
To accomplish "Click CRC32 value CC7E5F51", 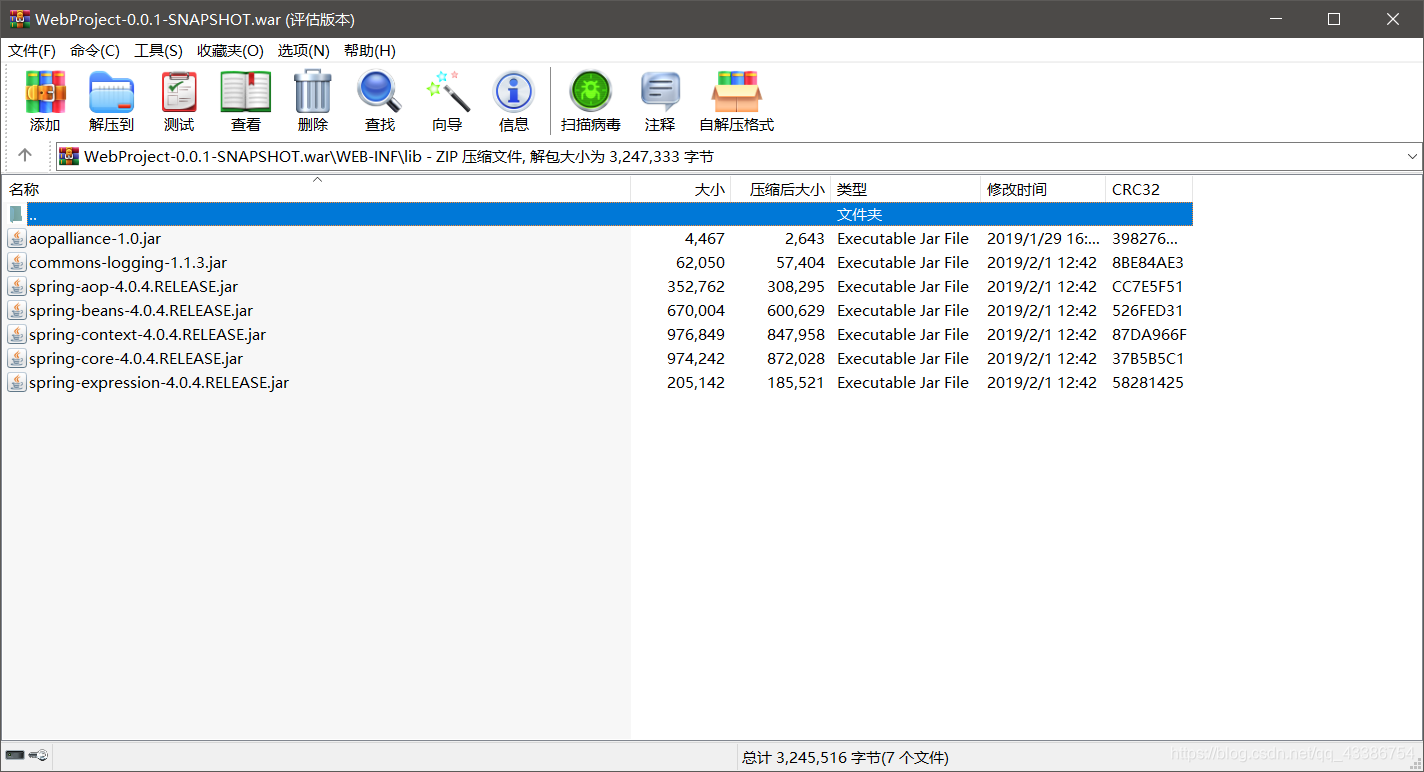I will click(x=1148, y=287).
